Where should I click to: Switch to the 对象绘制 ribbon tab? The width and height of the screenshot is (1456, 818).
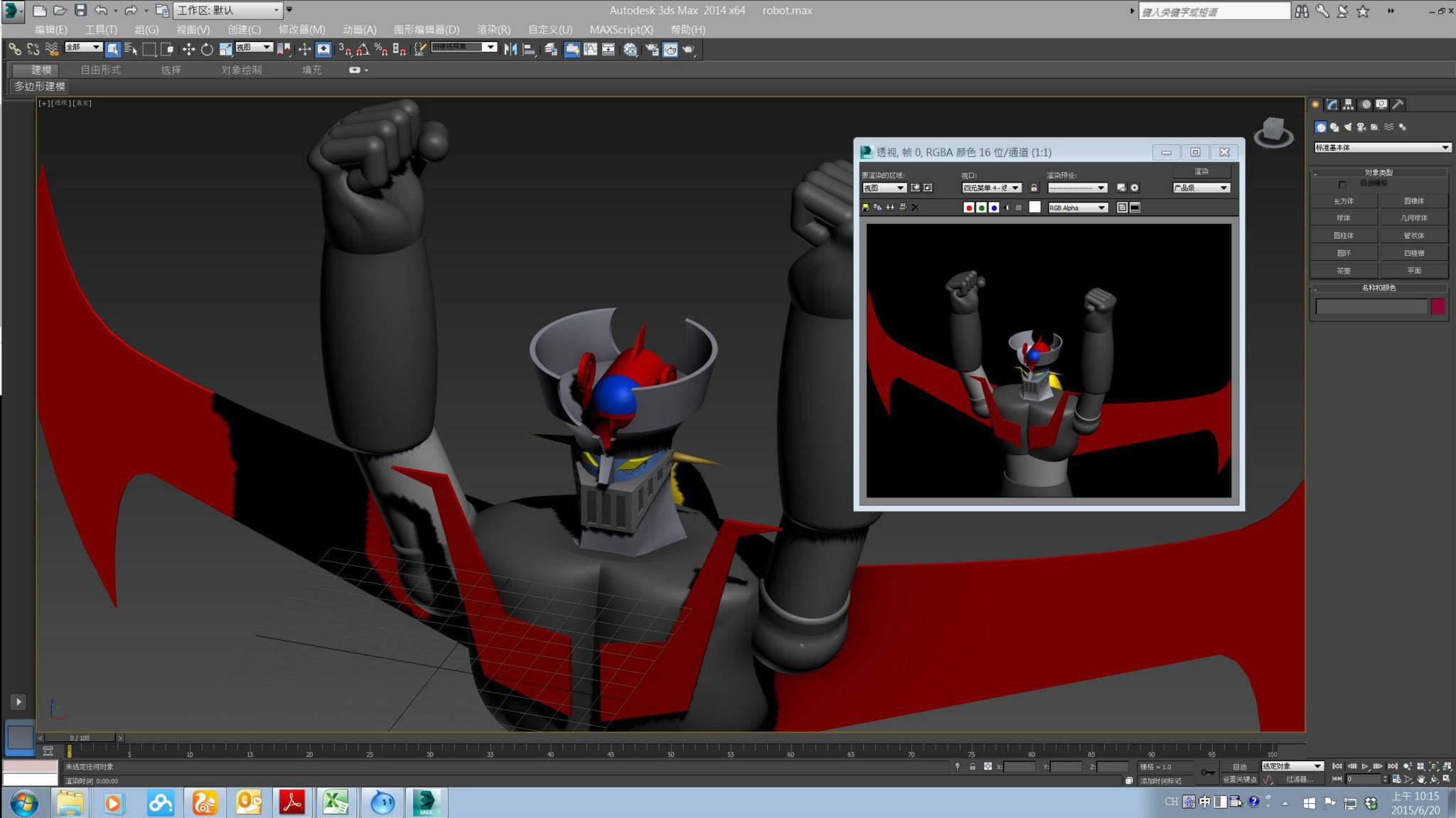pos(241,70)
